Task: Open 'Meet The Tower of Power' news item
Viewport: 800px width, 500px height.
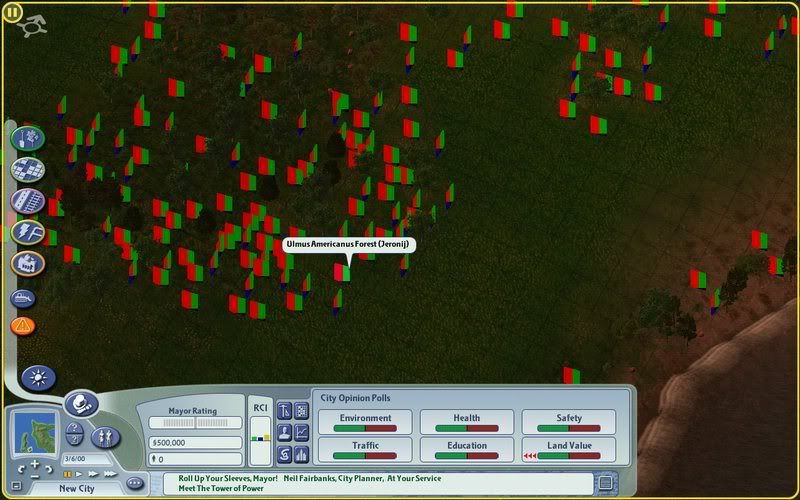Action: tap(221, 488)
